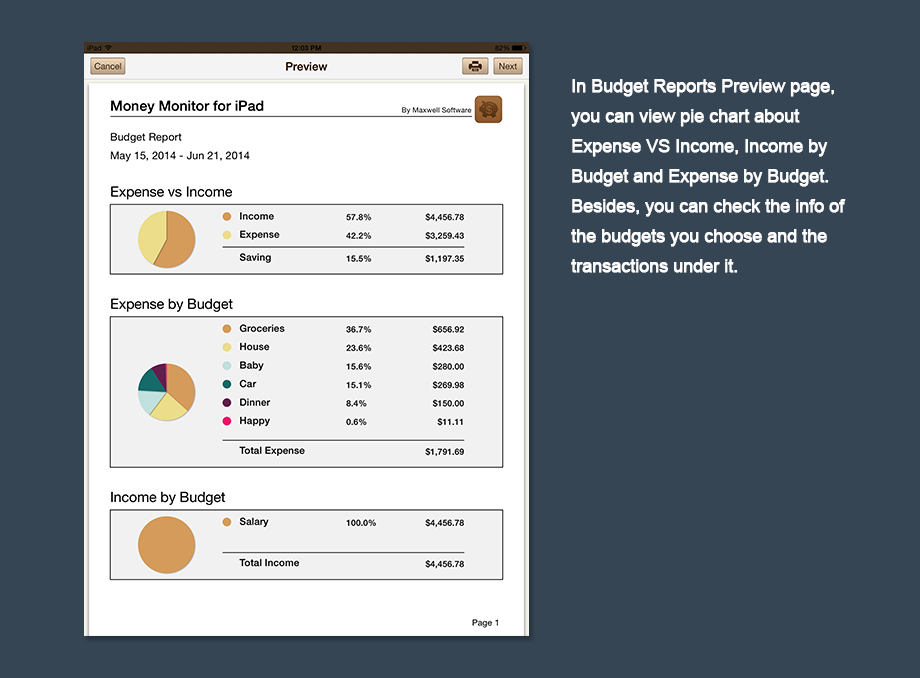Click the Wi-Fi icon in the status bar
Screen dimensions: 920x678
tap(108, 47)
